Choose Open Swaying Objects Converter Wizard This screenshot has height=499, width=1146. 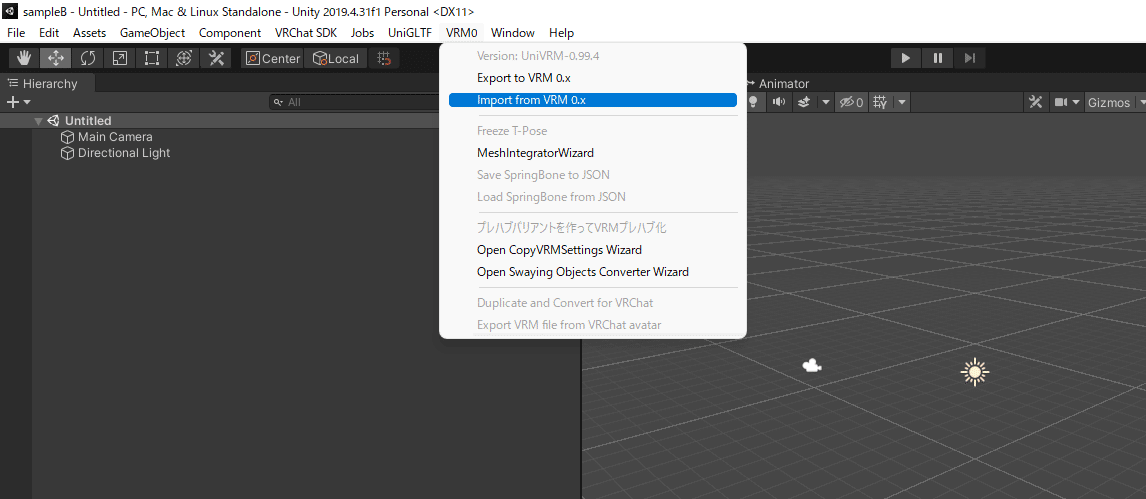pyautogui.click(x=593, y=272)
